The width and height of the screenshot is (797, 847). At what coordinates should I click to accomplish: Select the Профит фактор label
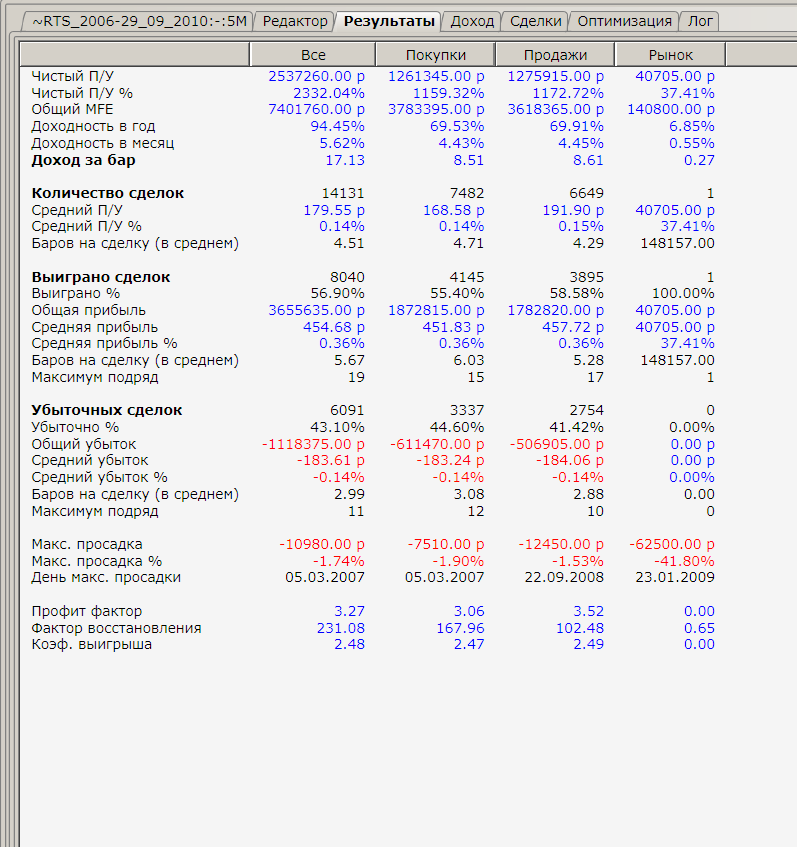tap(87, 611)
